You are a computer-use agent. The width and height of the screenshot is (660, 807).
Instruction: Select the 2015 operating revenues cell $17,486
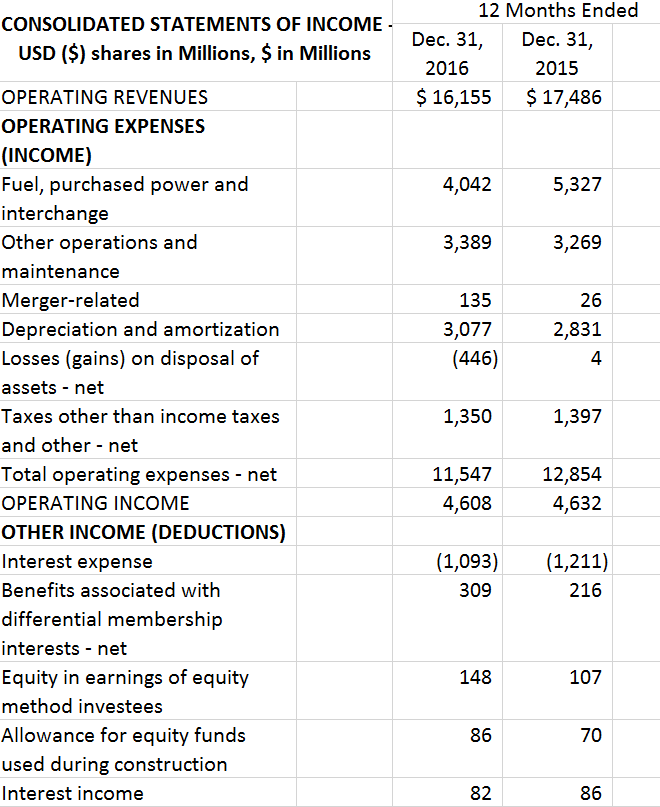(x=564, y=97)
